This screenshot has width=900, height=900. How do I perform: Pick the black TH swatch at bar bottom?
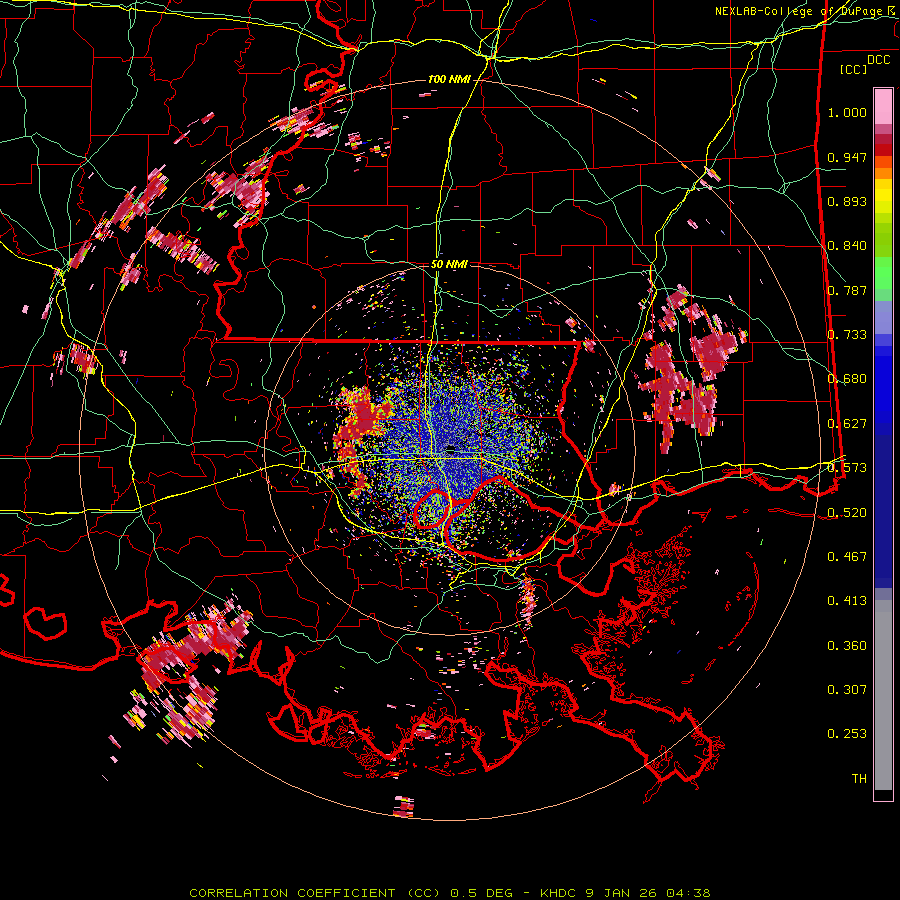coord(883,794)
